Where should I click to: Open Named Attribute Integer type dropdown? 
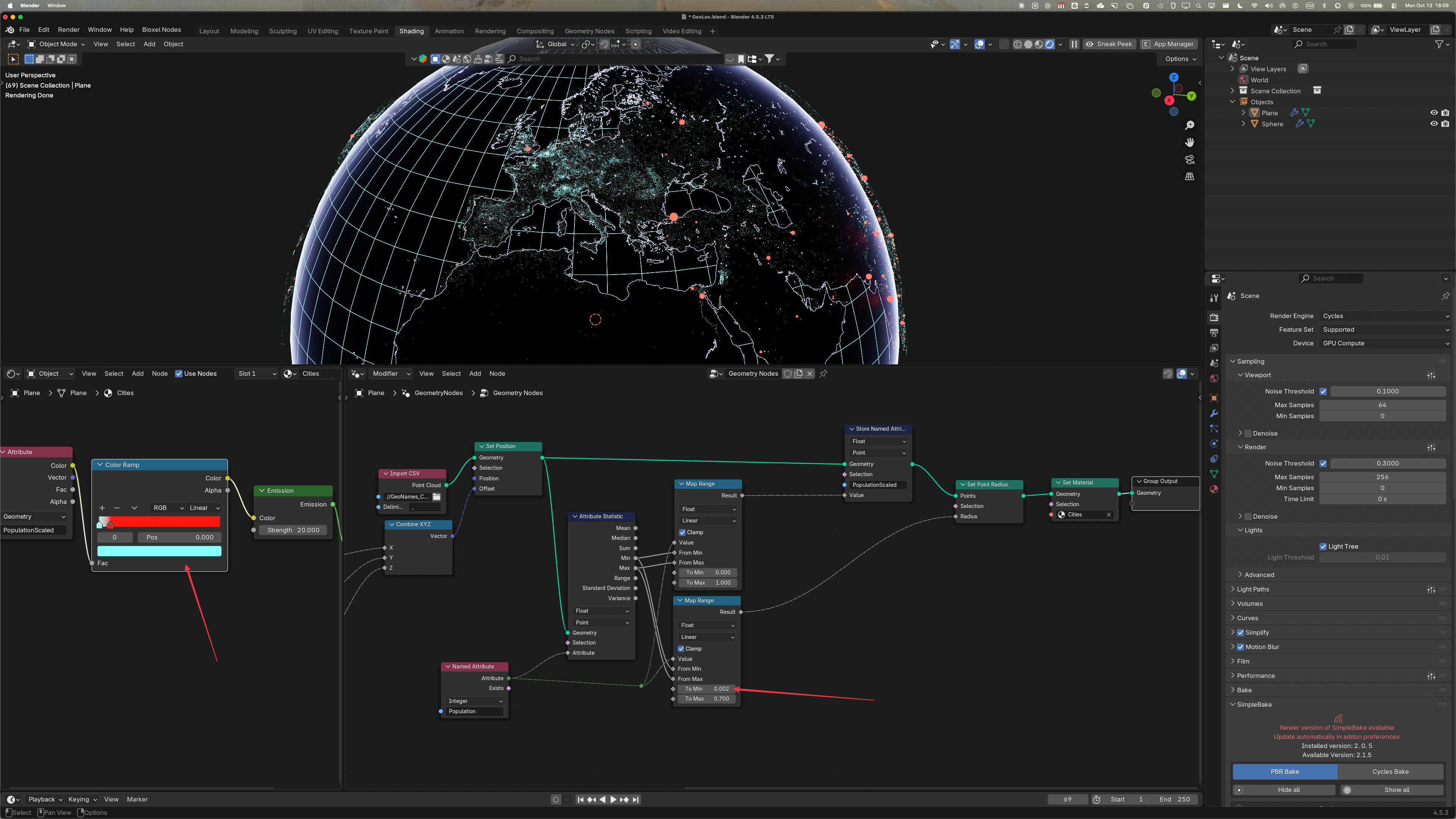coord(475,701)
